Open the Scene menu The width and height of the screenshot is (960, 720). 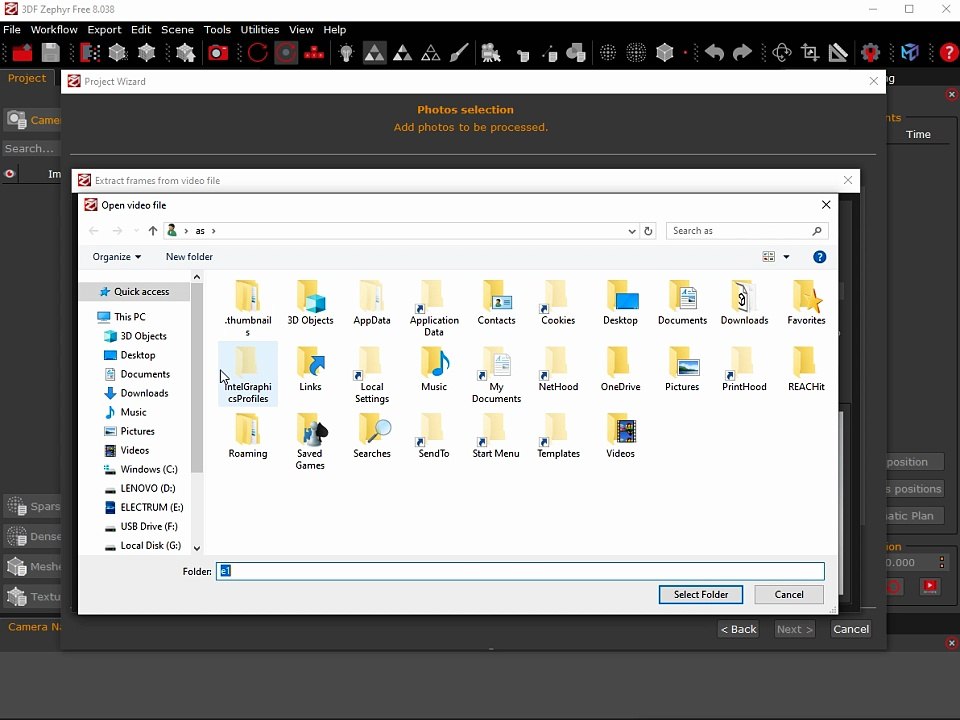177,29
